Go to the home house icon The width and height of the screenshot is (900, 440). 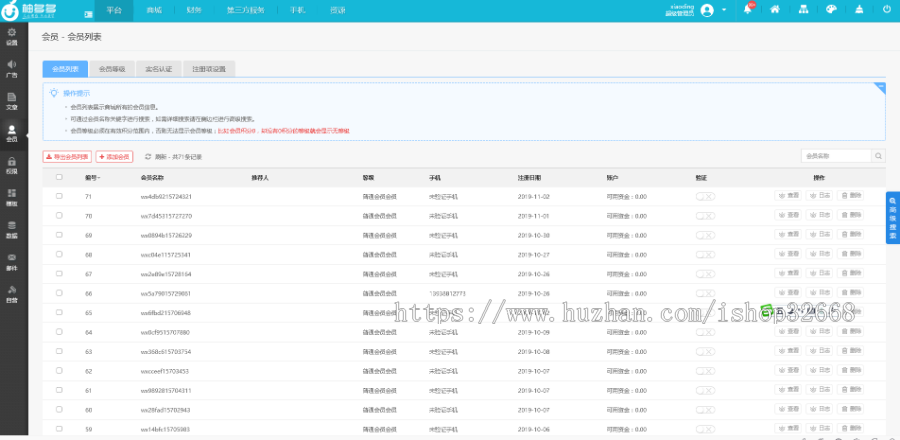coord(775,10)
